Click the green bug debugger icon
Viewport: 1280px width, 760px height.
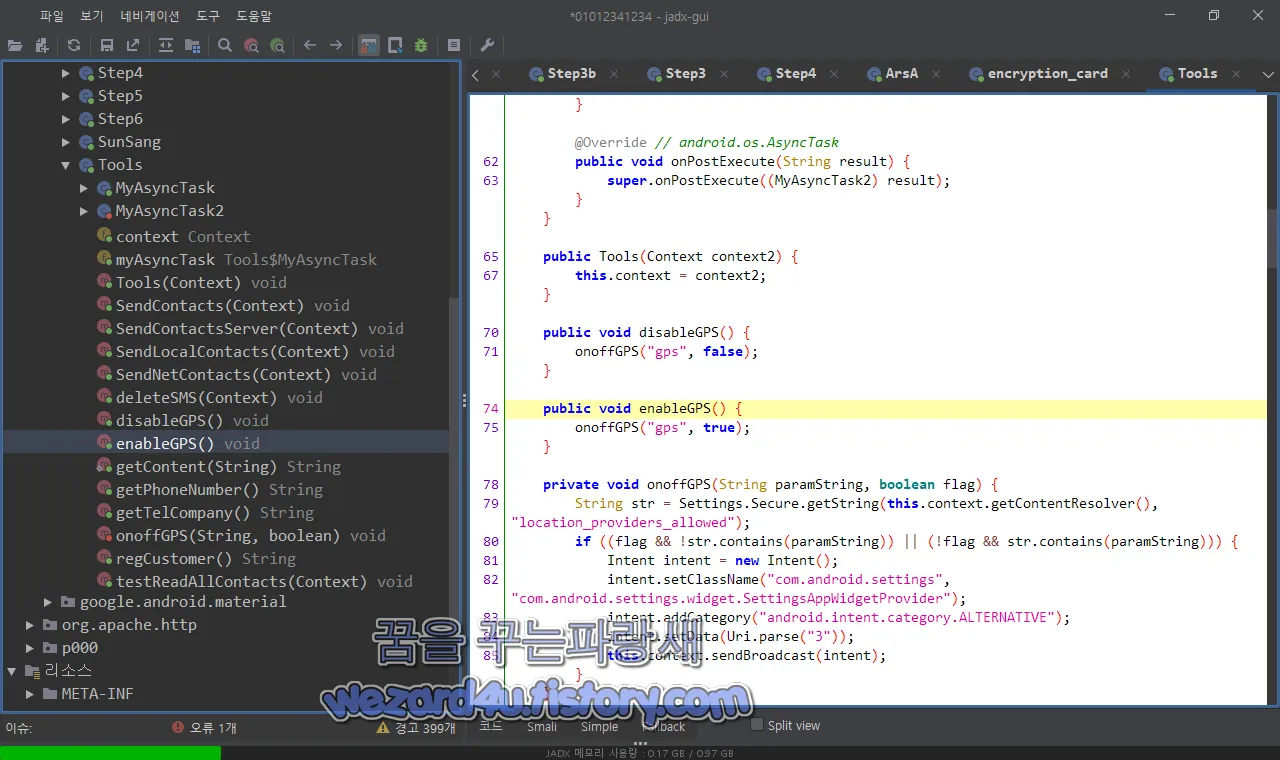(x=421, y=45)
